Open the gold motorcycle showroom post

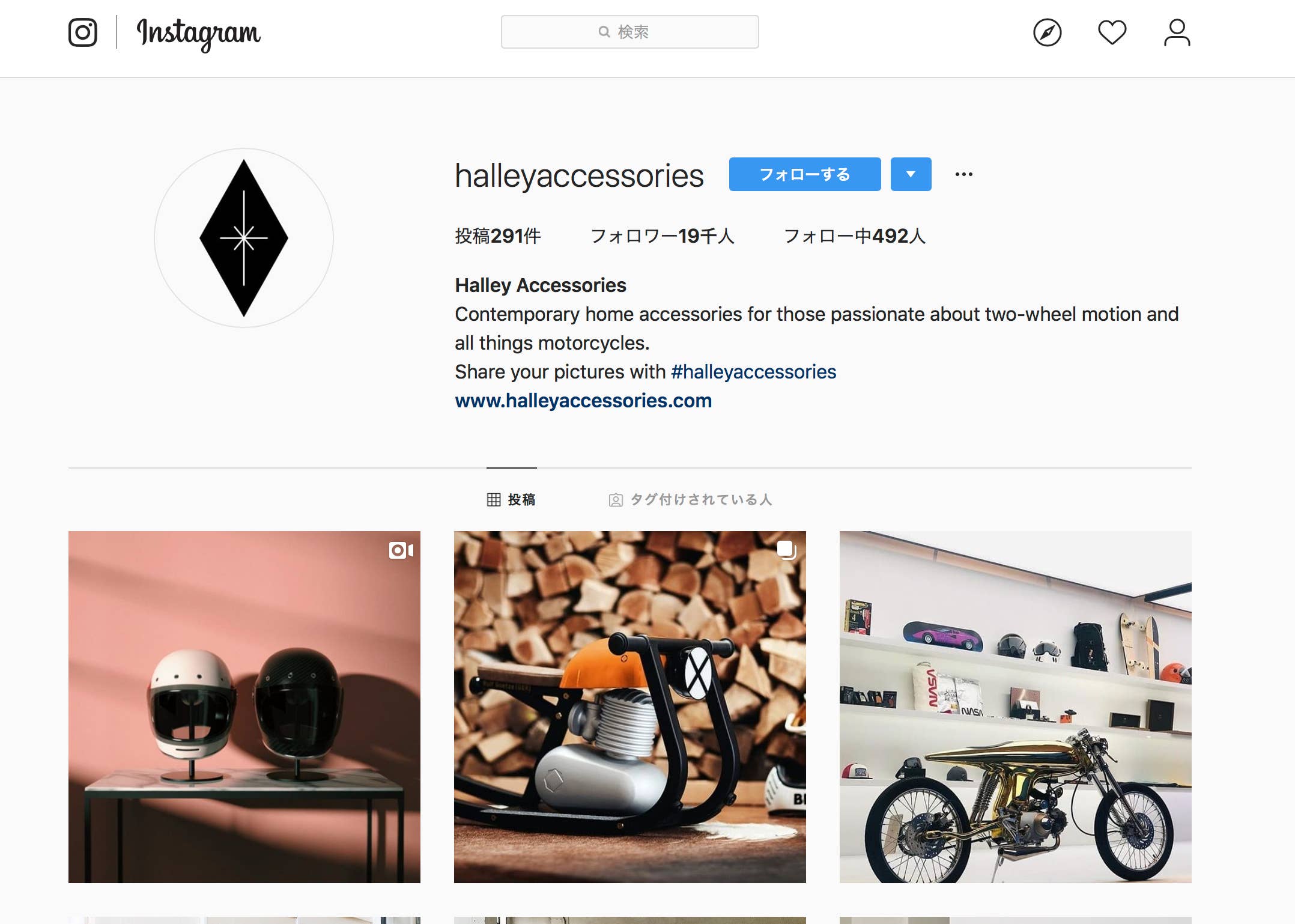point(1015,707)
